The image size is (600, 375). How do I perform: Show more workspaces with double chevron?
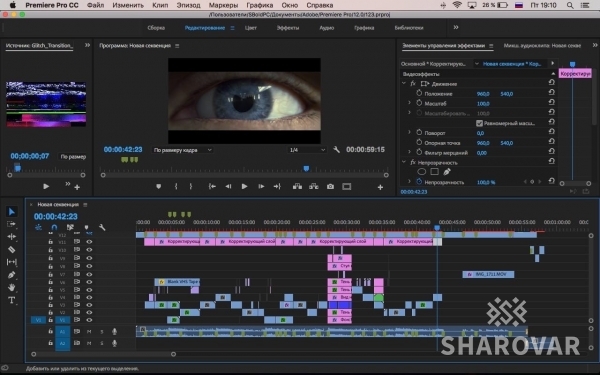click(456, 28)
